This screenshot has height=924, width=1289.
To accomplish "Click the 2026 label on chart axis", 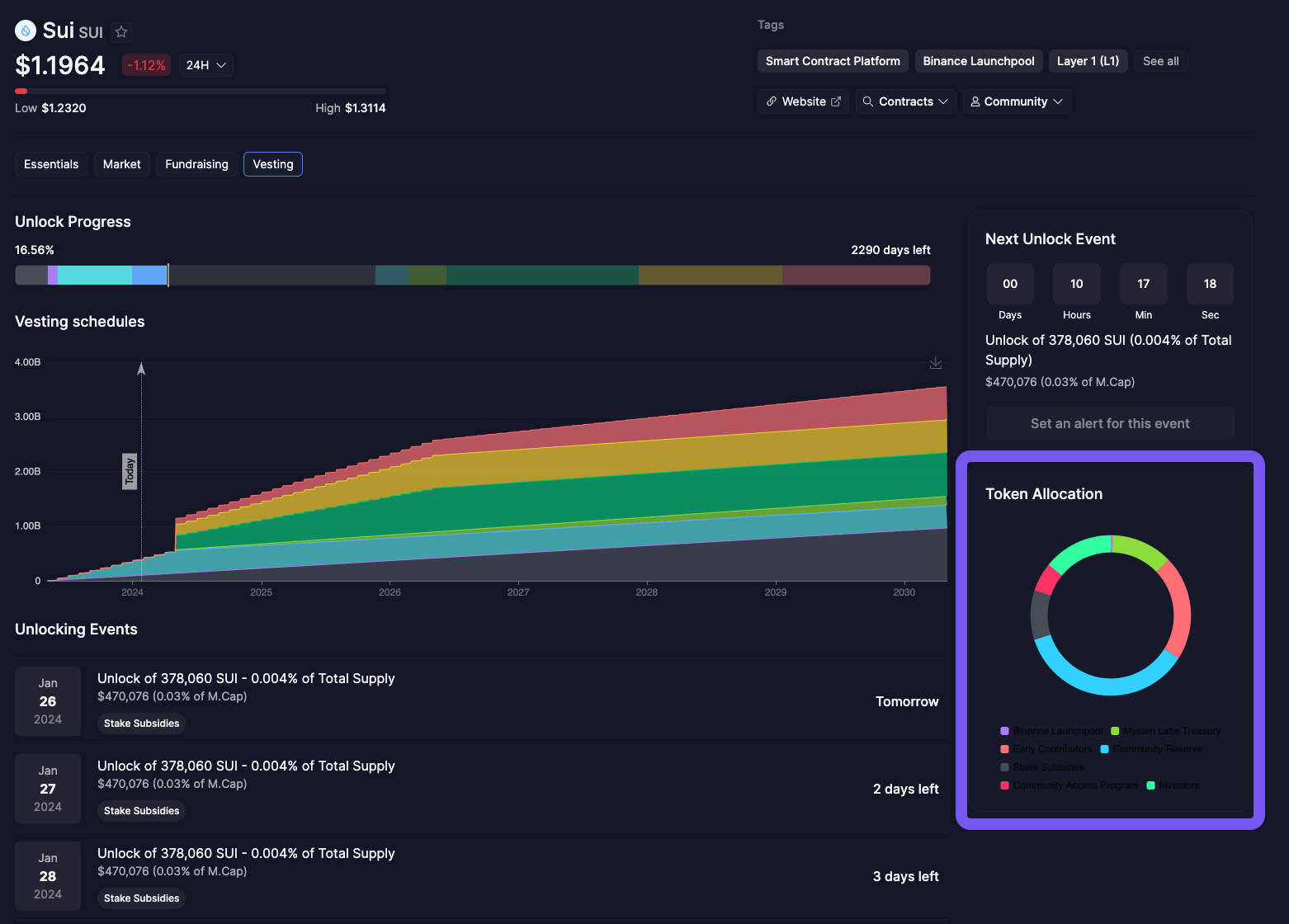I will [390, 592].
